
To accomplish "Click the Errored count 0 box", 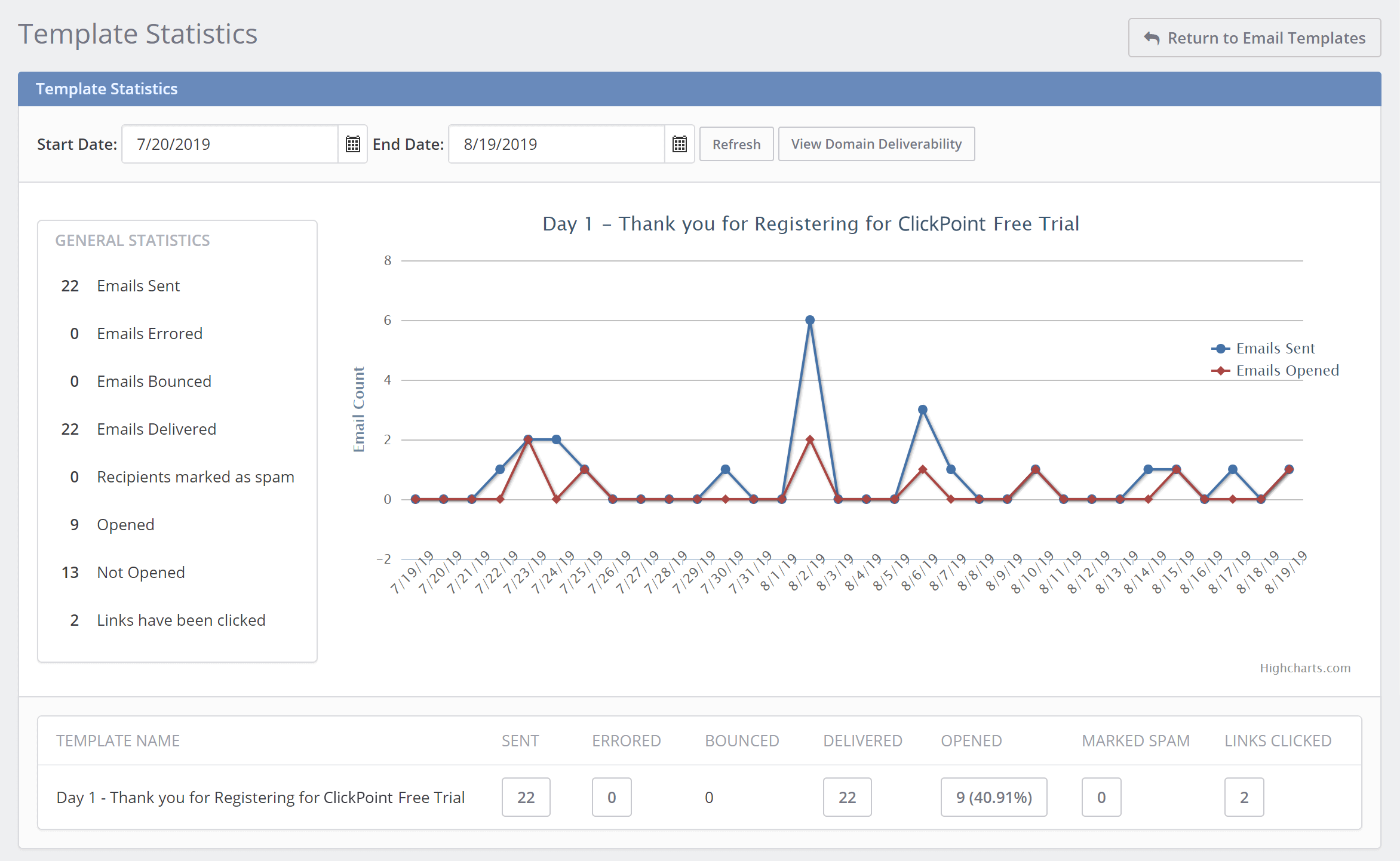I will (x=612, y=797).
